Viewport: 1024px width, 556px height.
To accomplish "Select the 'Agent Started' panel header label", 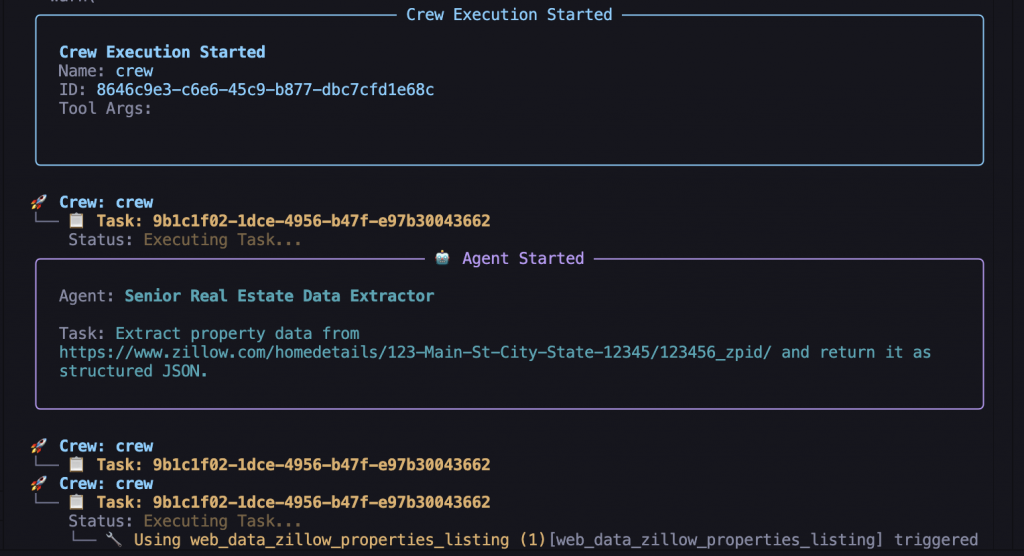I will (522, 258).
